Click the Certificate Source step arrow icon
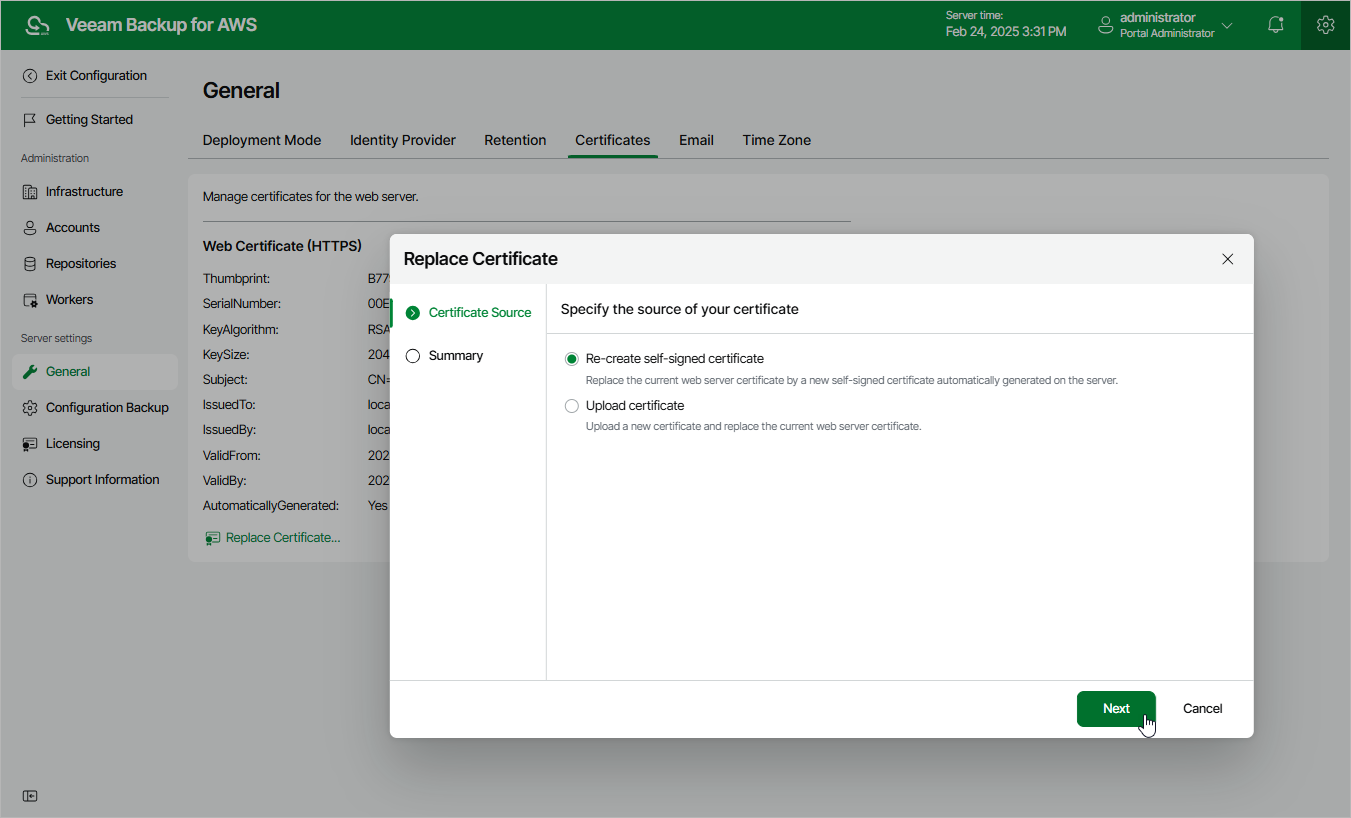 (x=413, y=313)
